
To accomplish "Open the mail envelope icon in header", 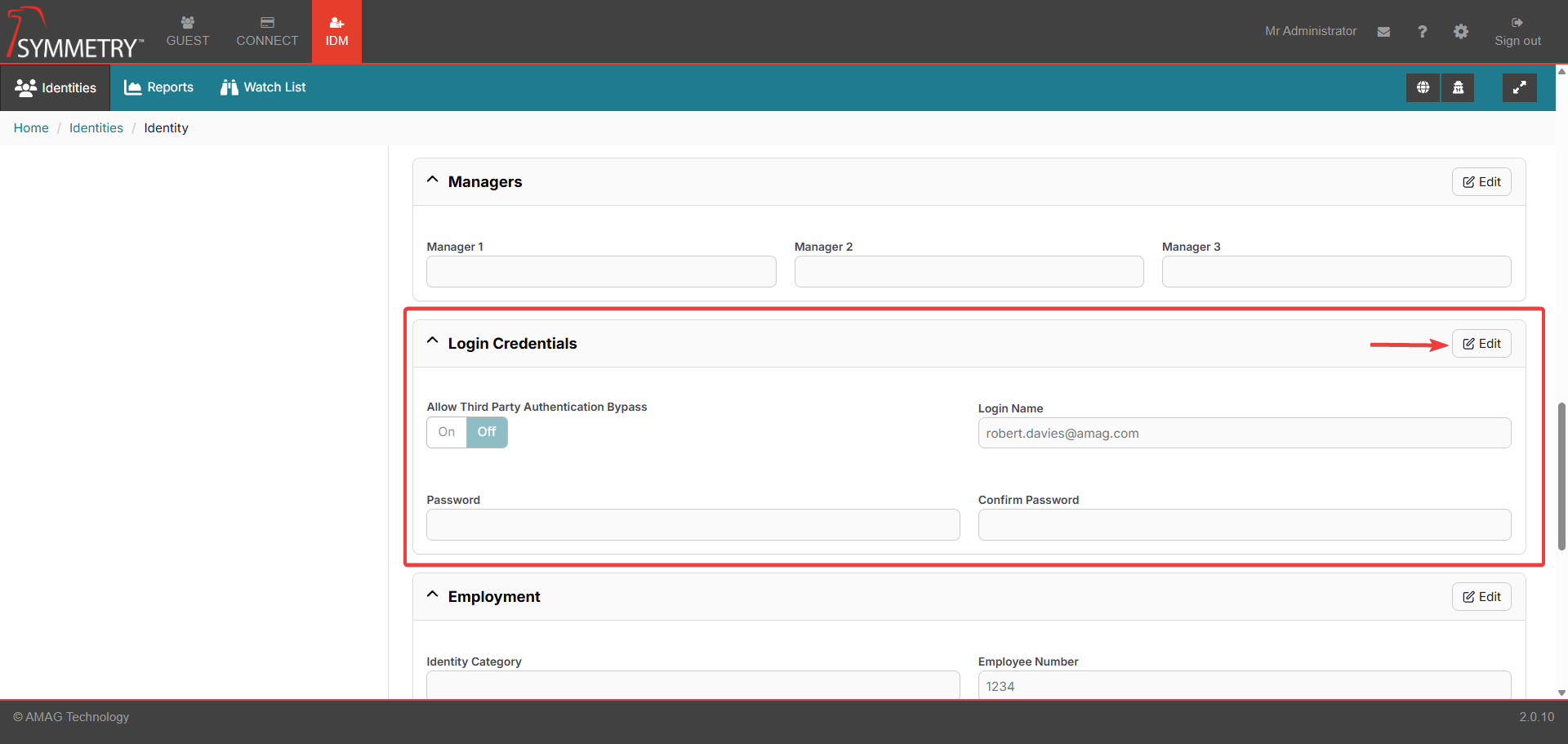I will [1383, 32].
